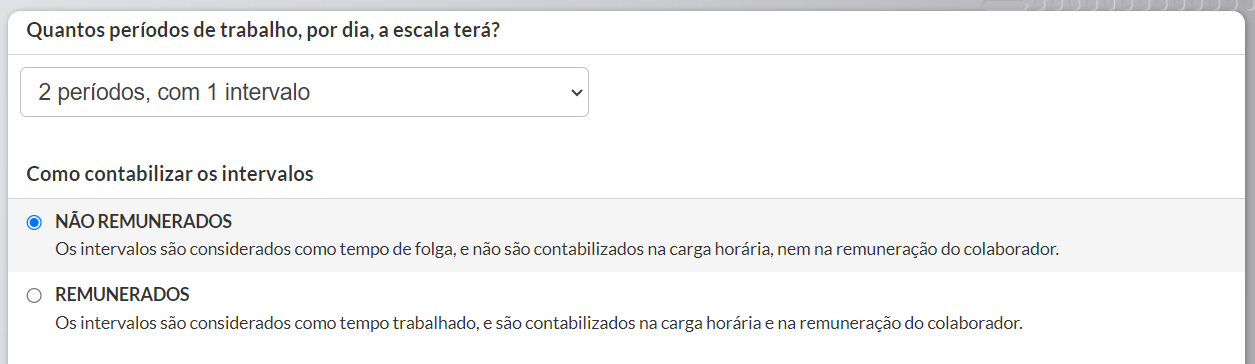The width and height of the screenshot is (1255, 364).
Task: Click the white row of the REMUNERADOS option
Action: 627,309
